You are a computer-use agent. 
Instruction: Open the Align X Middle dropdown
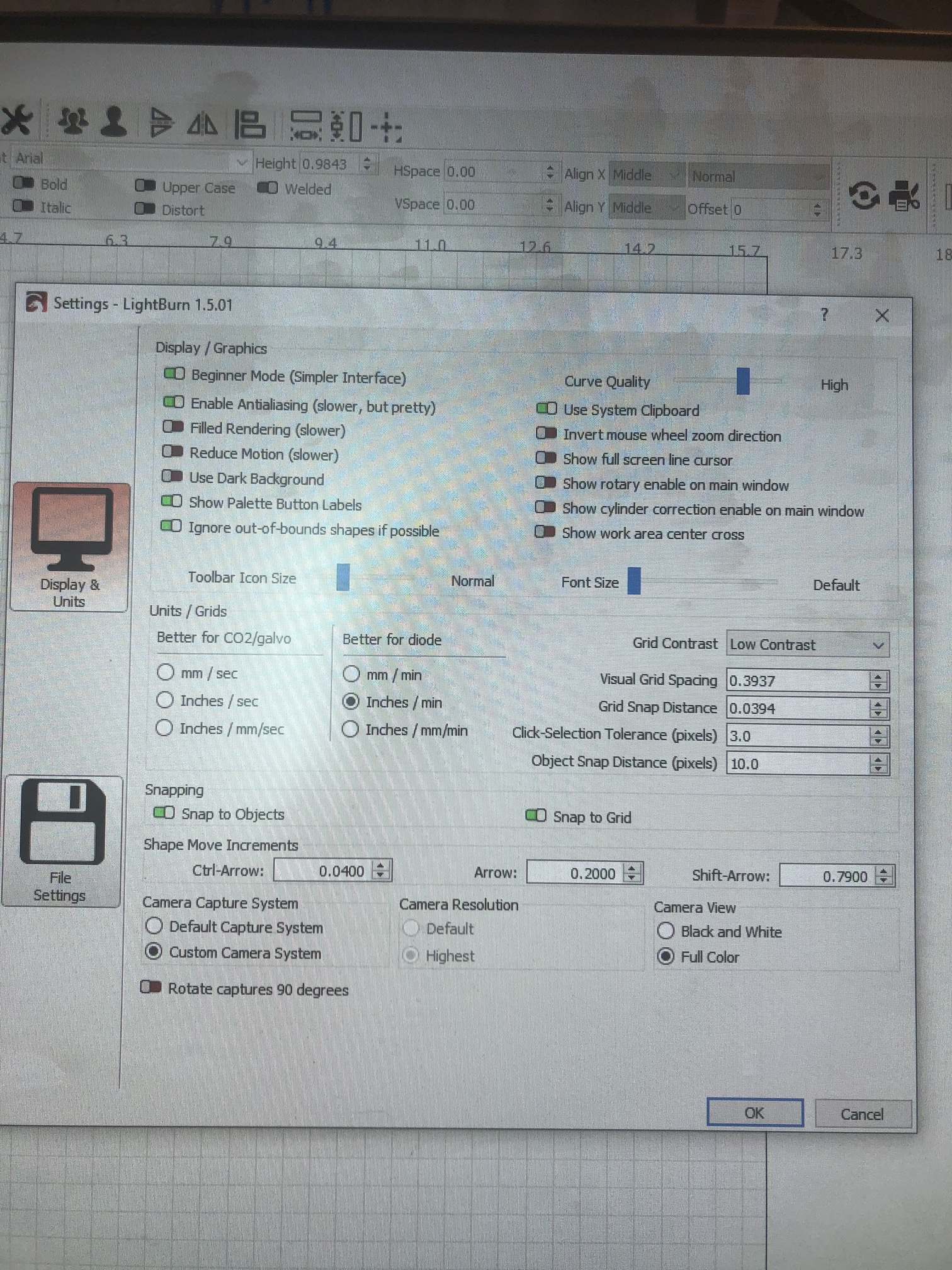pyautogui.click(x=646, y=174)
